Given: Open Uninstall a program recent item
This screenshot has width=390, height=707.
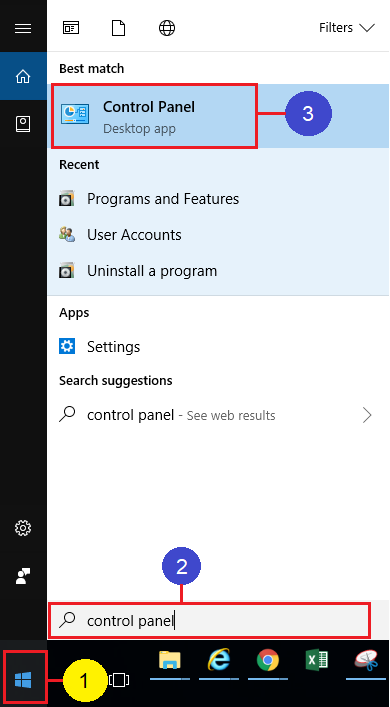Looking at the screenshot, I should click(218, 271).
